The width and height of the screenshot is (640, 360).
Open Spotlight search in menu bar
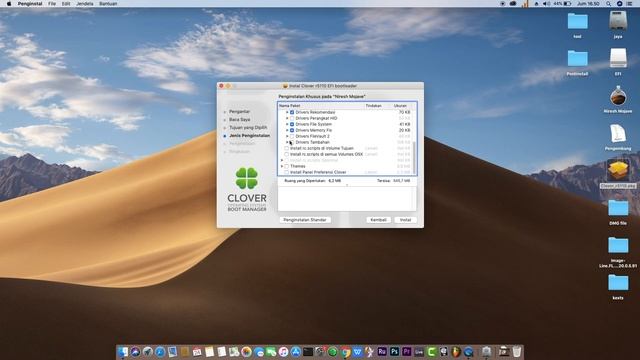click(608, 4)
